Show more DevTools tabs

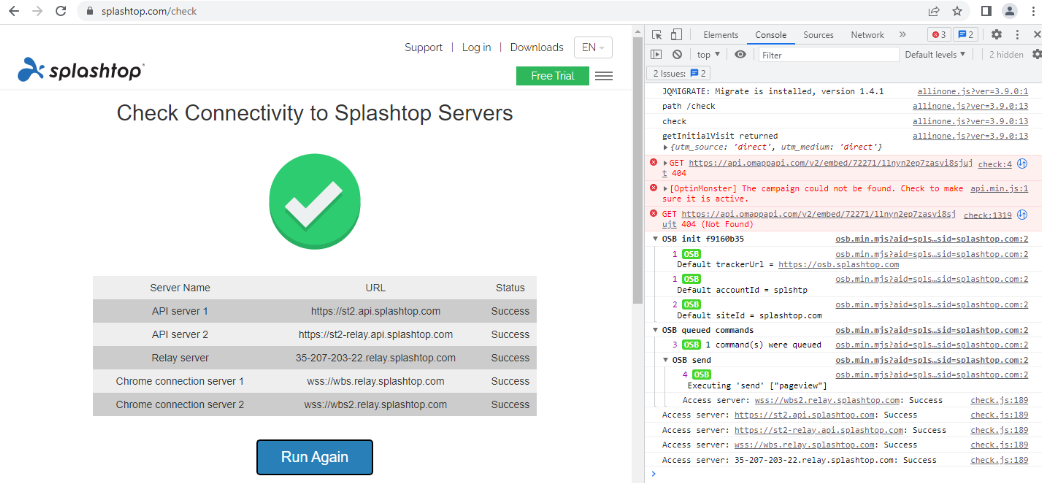(902, 35)
